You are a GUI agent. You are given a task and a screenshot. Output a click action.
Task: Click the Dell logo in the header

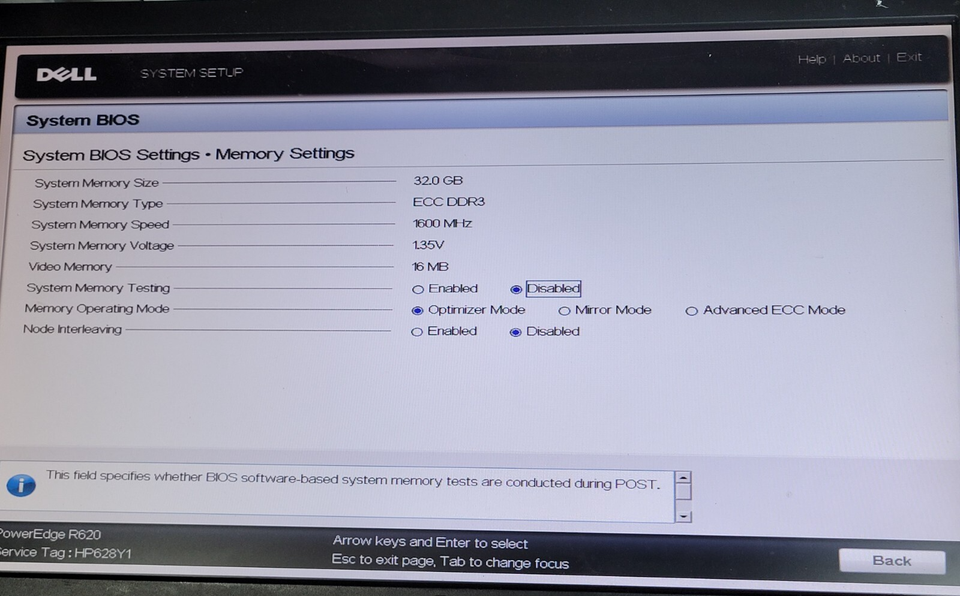(x=66, y=73)
